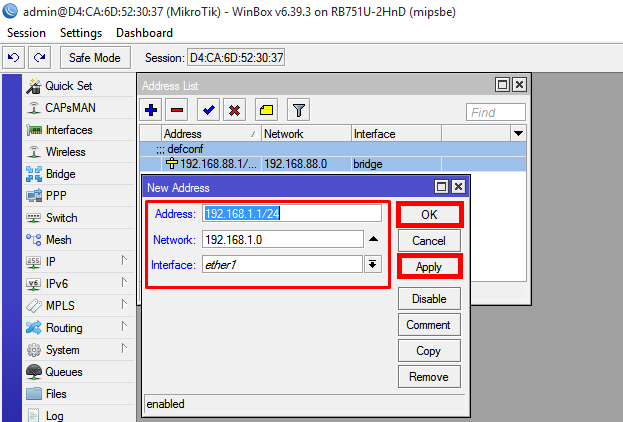This screenshot has height=422, width=623.
Task: Open Queues in the sidebar
Action: [79, 372]
